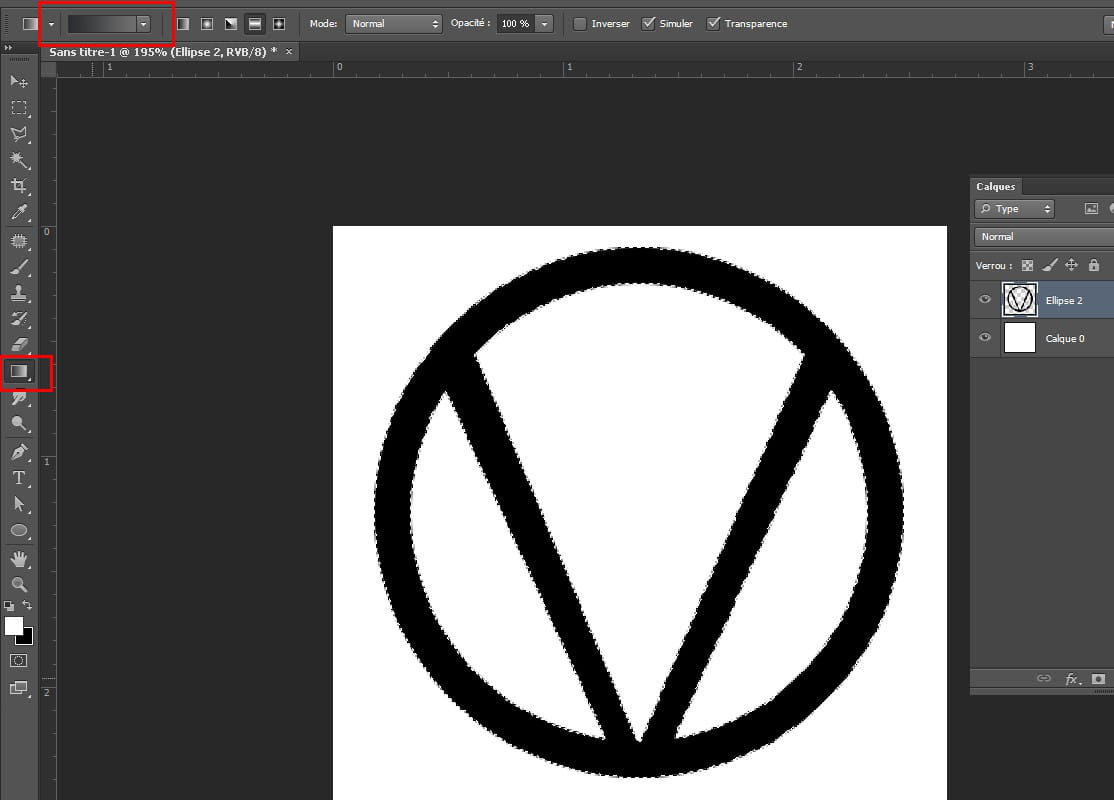Change the screen mode
Viewport: 1114px width, 800px height.
point(19,688)
